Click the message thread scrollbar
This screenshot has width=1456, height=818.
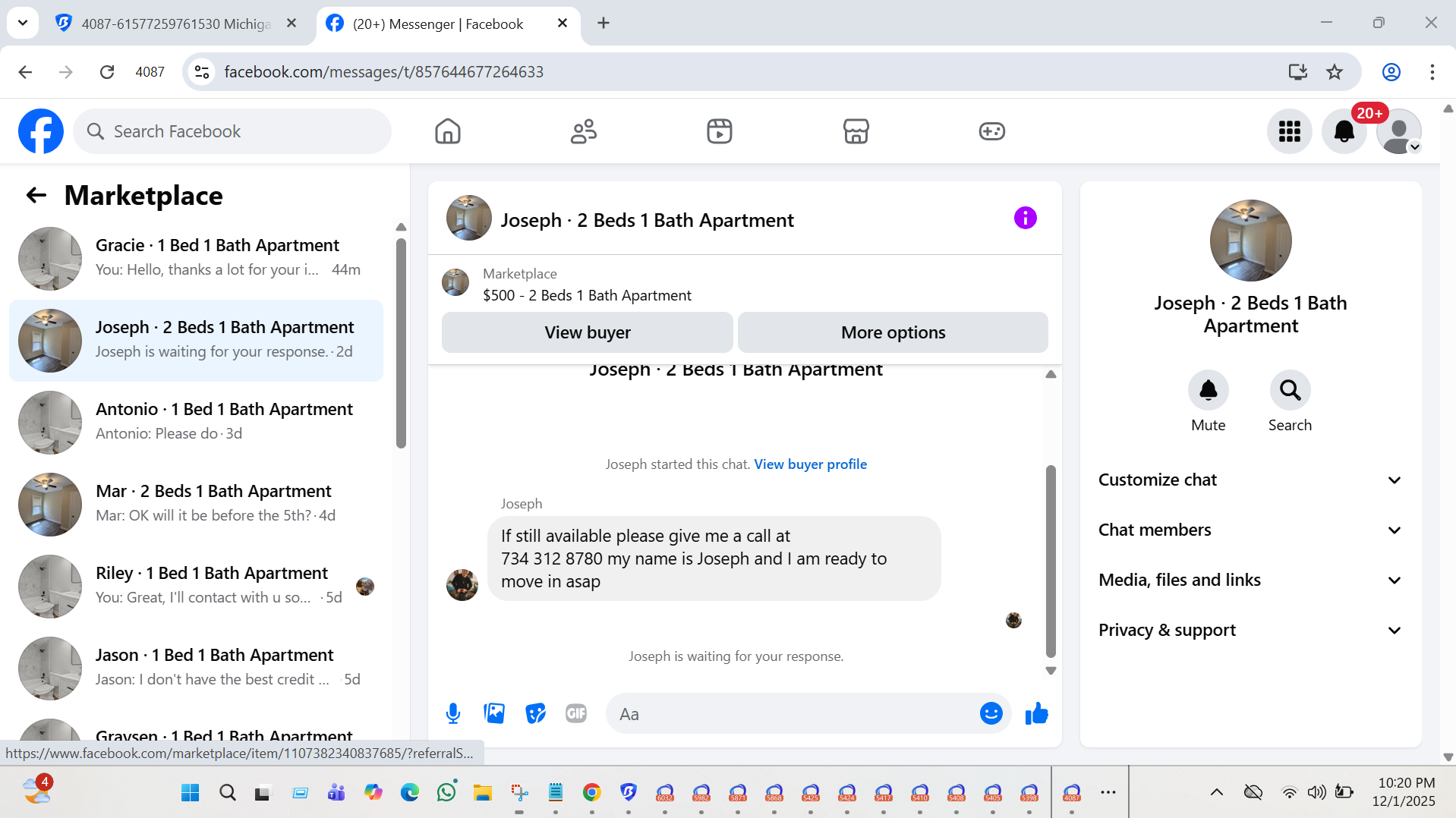1051,561
